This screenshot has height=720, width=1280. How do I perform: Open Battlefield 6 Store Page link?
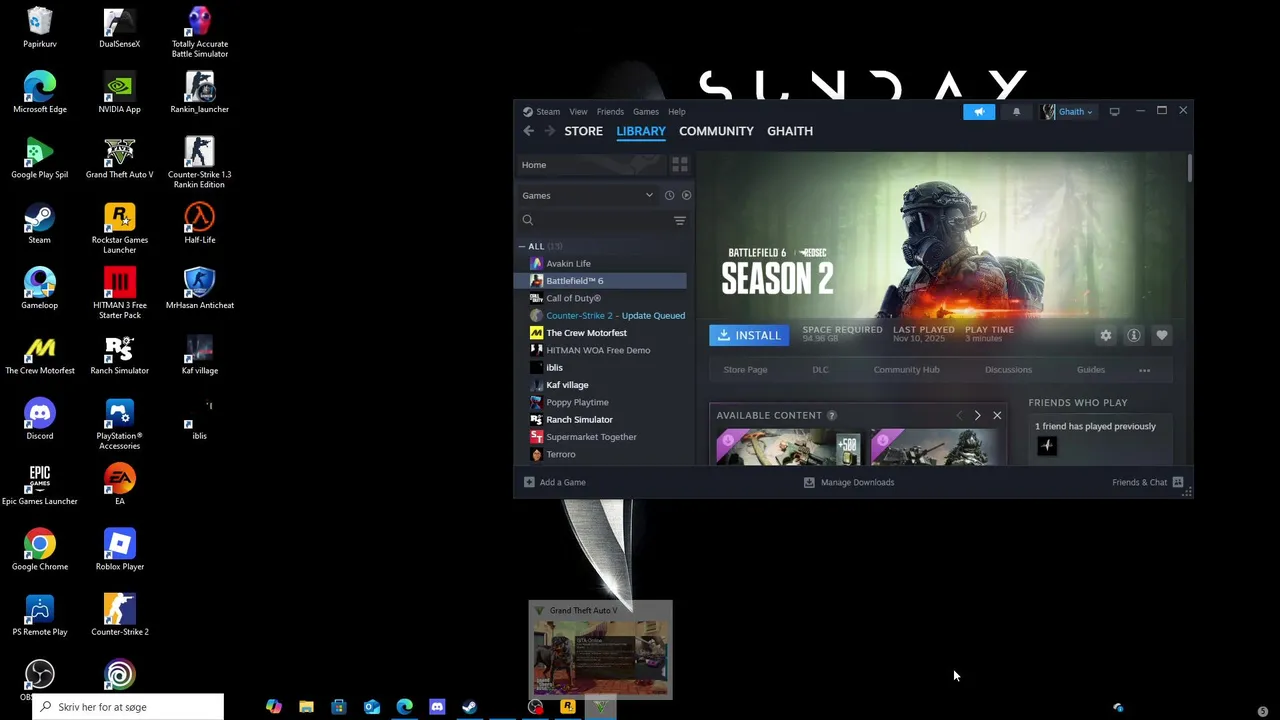(x=745, y=370)
